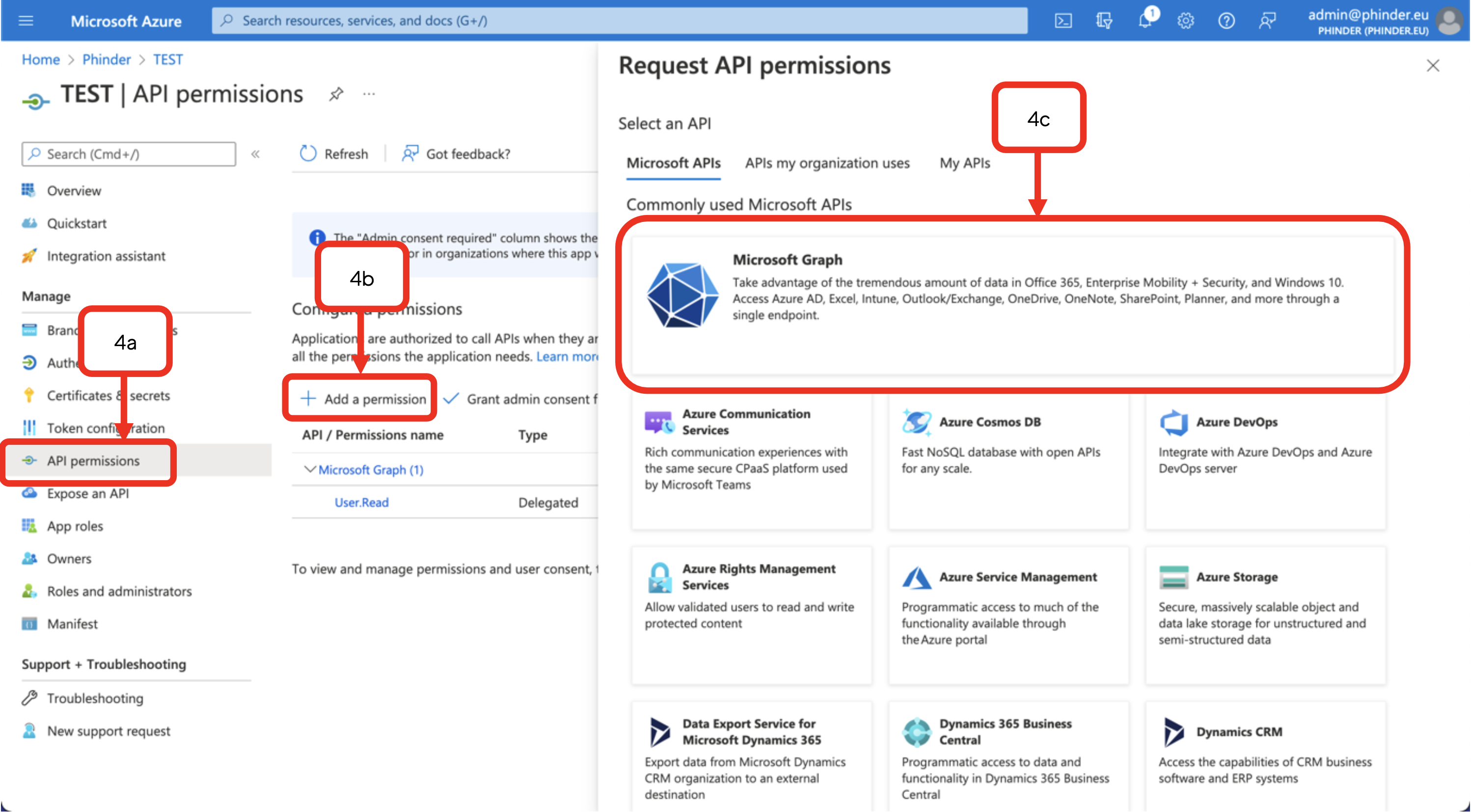Pin the TEST API permissions page
Viewport: 1471px width, 812px height.
tap(336, 94)
